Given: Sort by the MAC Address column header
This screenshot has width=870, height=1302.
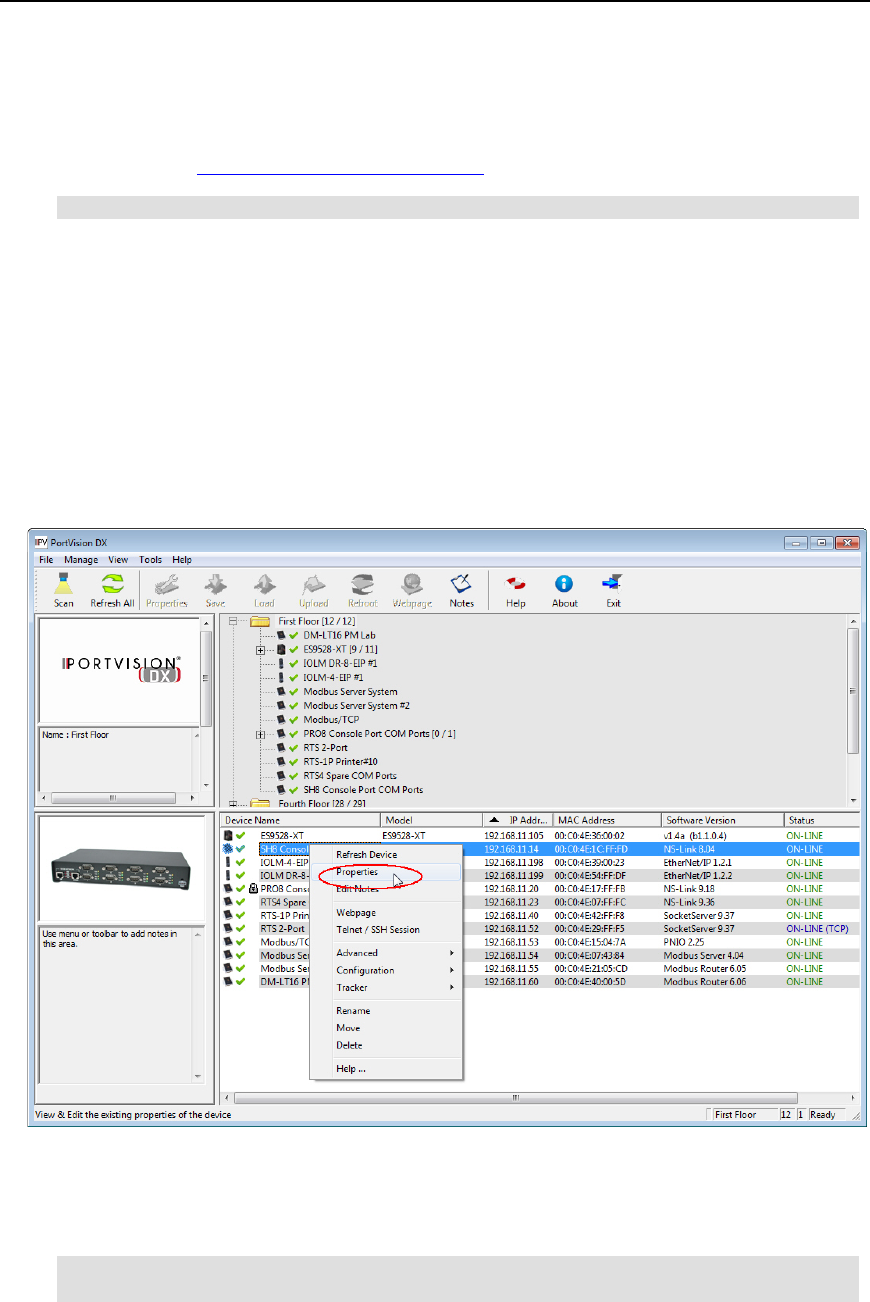Looking at the screenshot, I should point(607,820).
